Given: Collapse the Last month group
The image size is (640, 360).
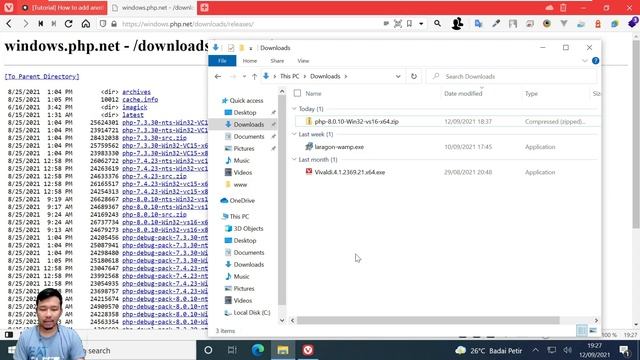Looking at the screenshot, I should tap(294, 160).
